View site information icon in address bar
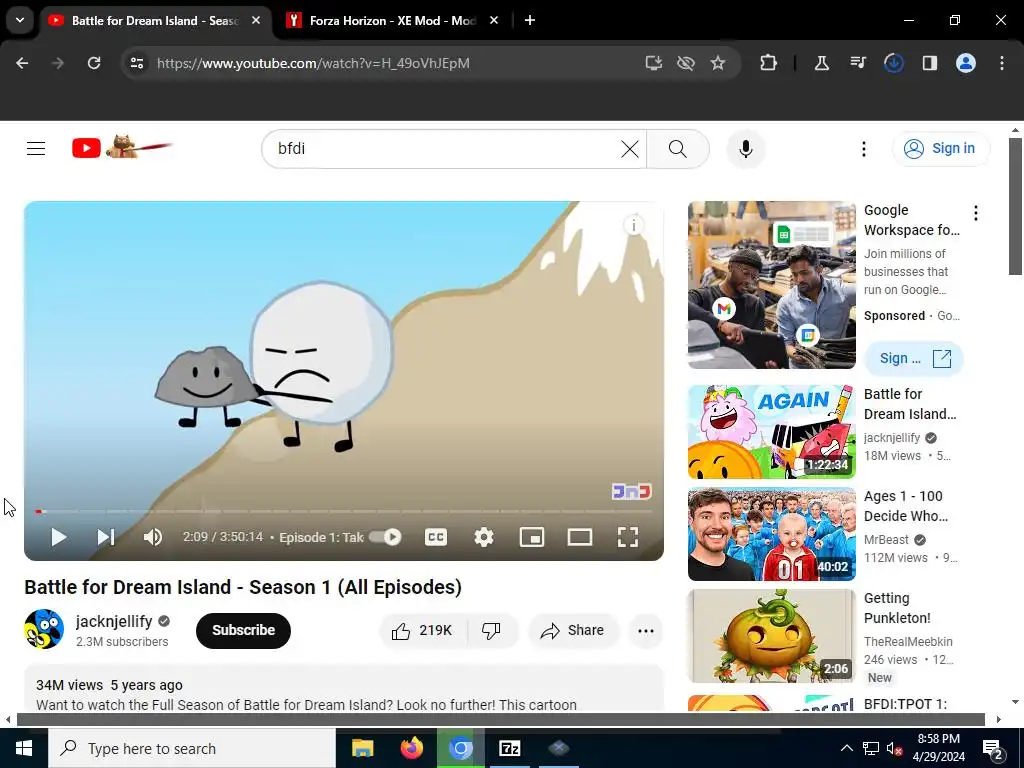The image size is (1024, 768). click(x=137, y=63)
